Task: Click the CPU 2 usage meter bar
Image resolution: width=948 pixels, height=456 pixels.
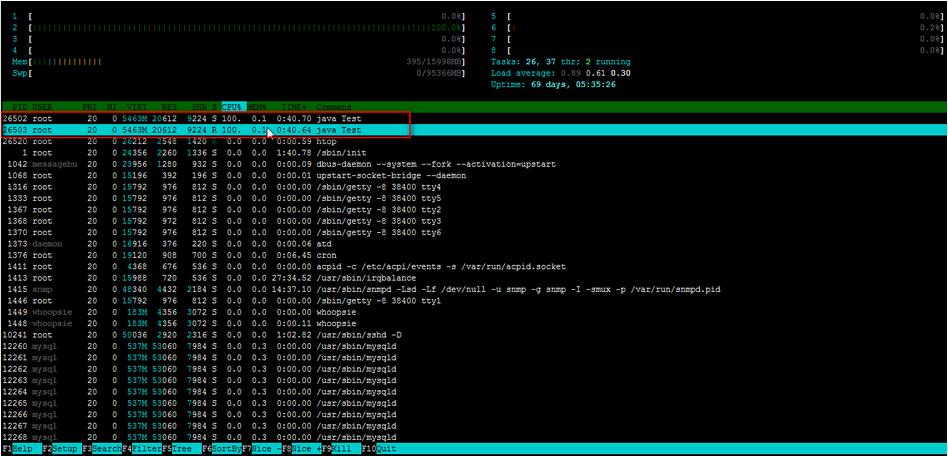Action: pyautogui.click(x=240, y=28)
